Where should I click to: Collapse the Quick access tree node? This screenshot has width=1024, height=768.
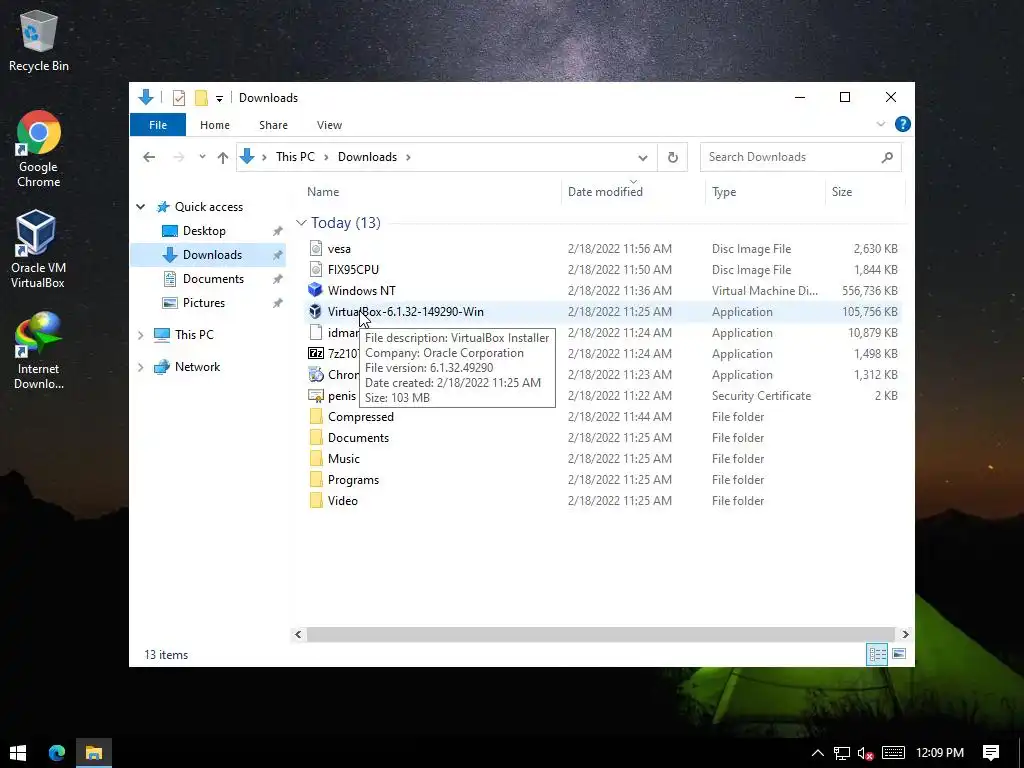tap(140, 206)
